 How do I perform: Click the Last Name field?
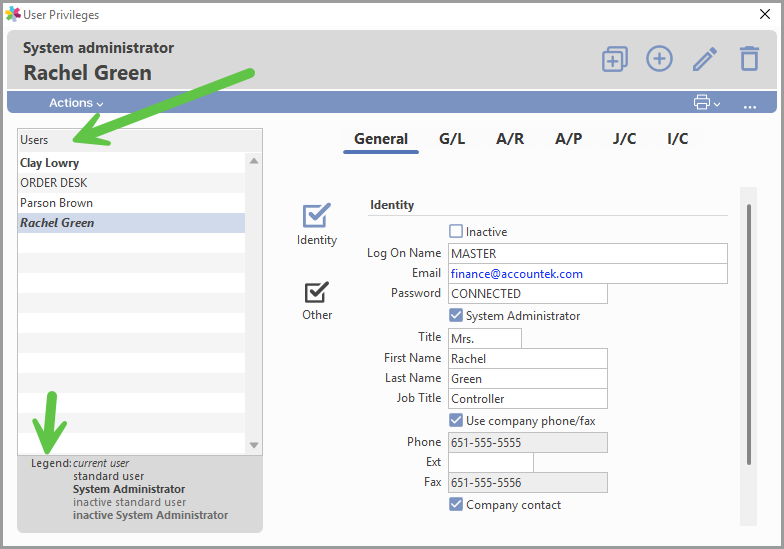click(528, 378)
